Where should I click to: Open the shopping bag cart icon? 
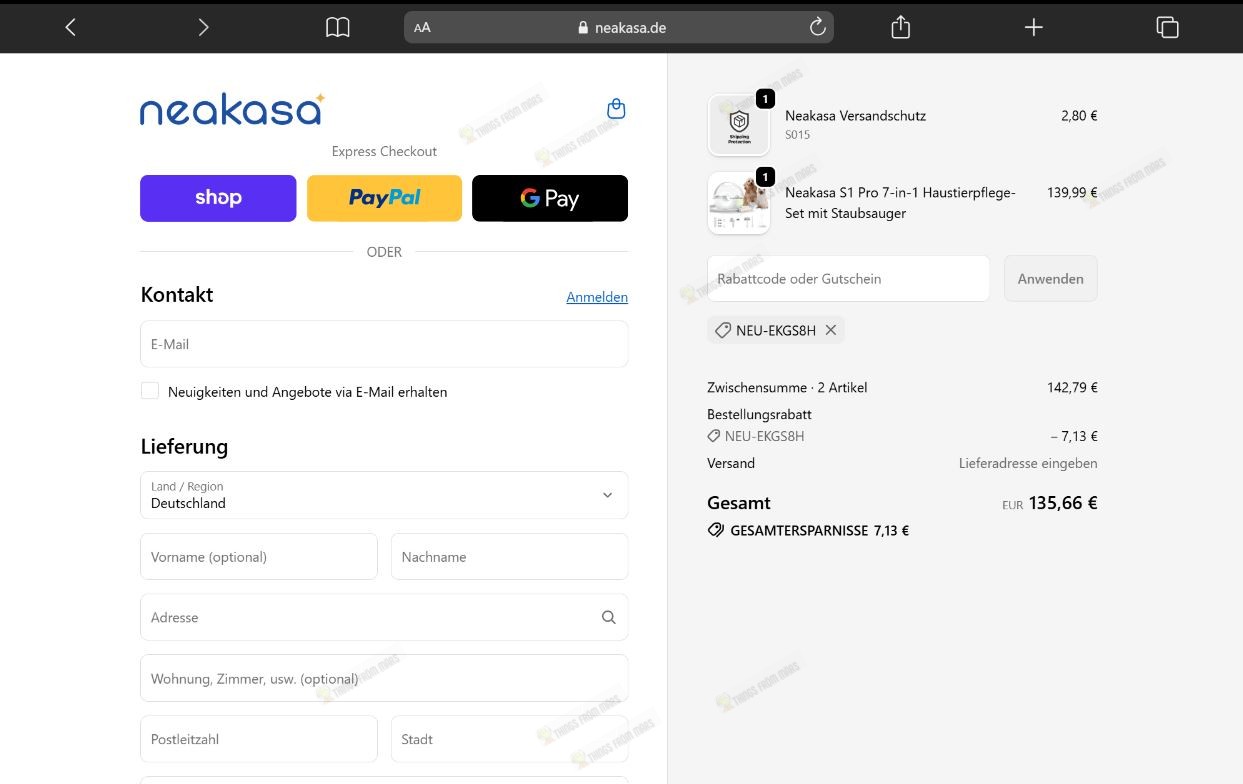(x=616, y=108)
